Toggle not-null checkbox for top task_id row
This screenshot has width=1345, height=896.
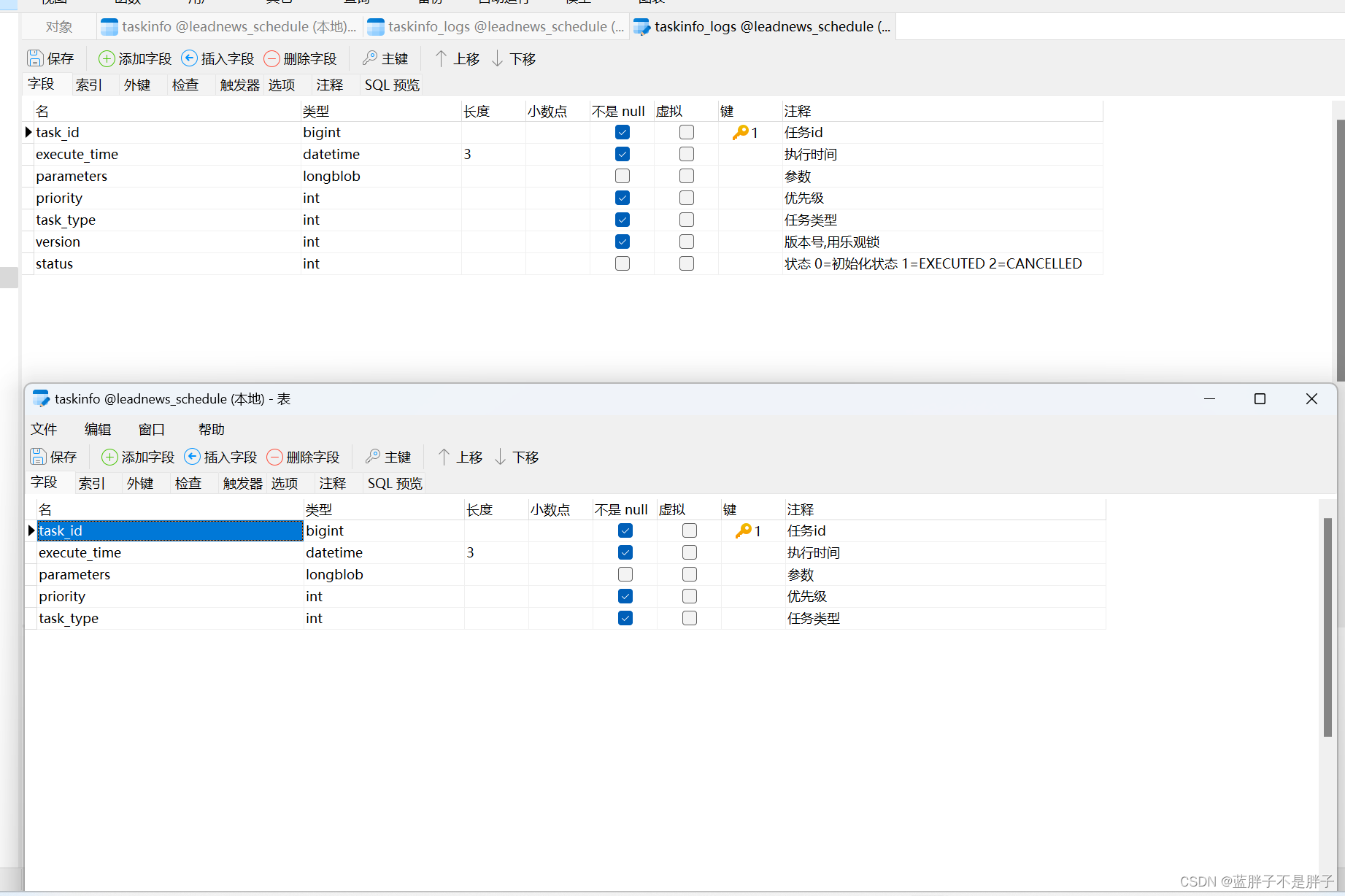click(x=623, y=132)
